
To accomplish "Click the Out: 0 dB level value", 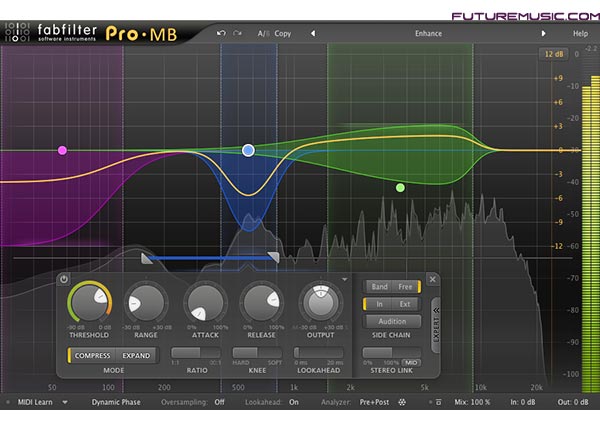I will click(572, 402).
